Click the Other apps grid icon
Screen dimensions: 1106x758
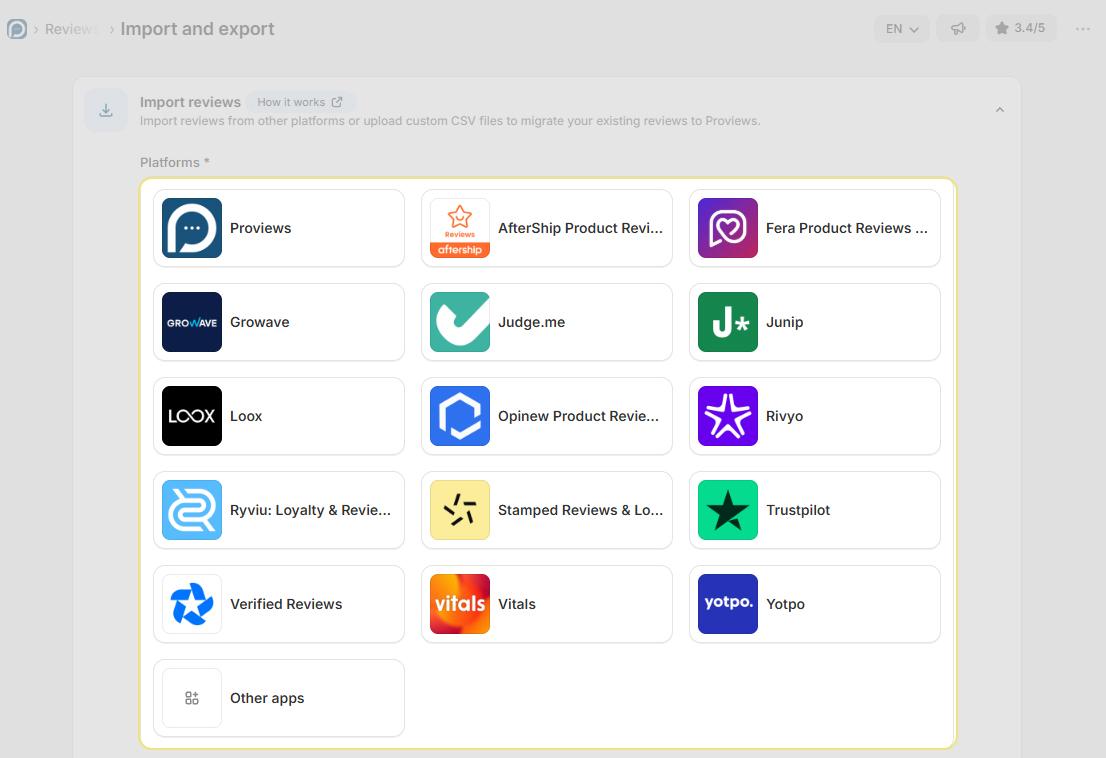tap(192, 698)
